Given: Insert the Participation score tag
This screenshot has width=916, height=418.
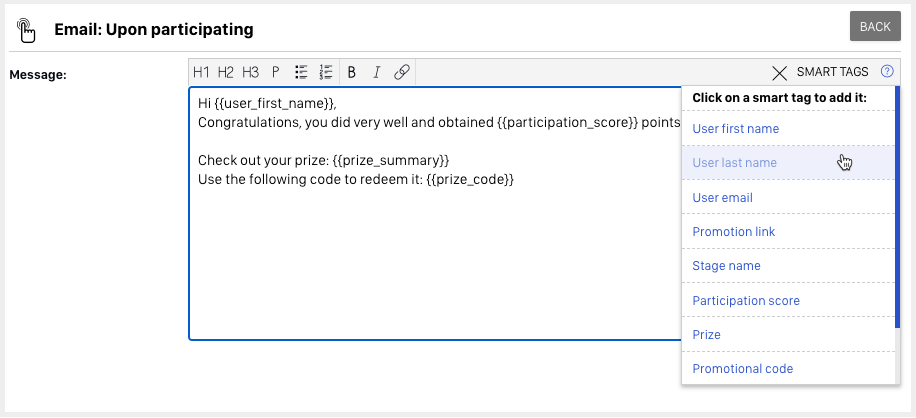Looking at the screenshot, I should click(745, 301).
